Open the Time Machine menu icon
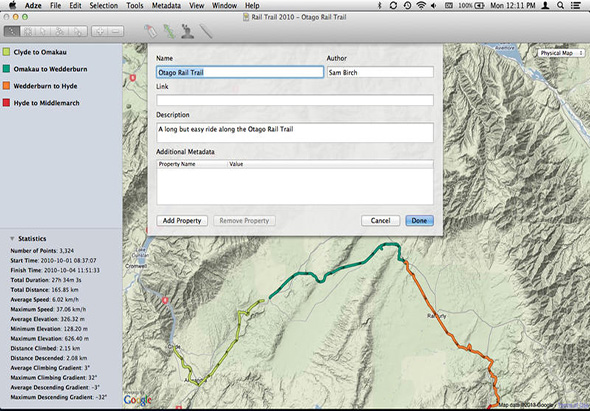Image resolution: width=590 pixels, height=411 pixels. click(407, 5)
